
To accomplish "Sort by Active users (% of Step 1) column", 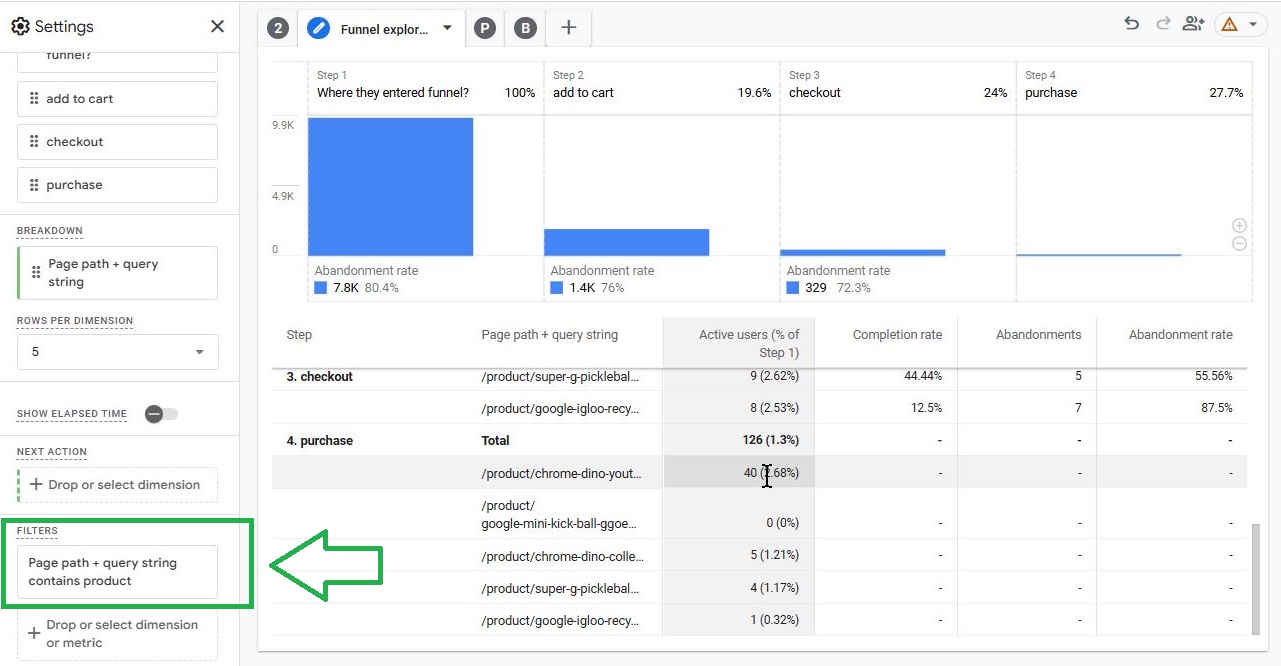I will (738, 343).
